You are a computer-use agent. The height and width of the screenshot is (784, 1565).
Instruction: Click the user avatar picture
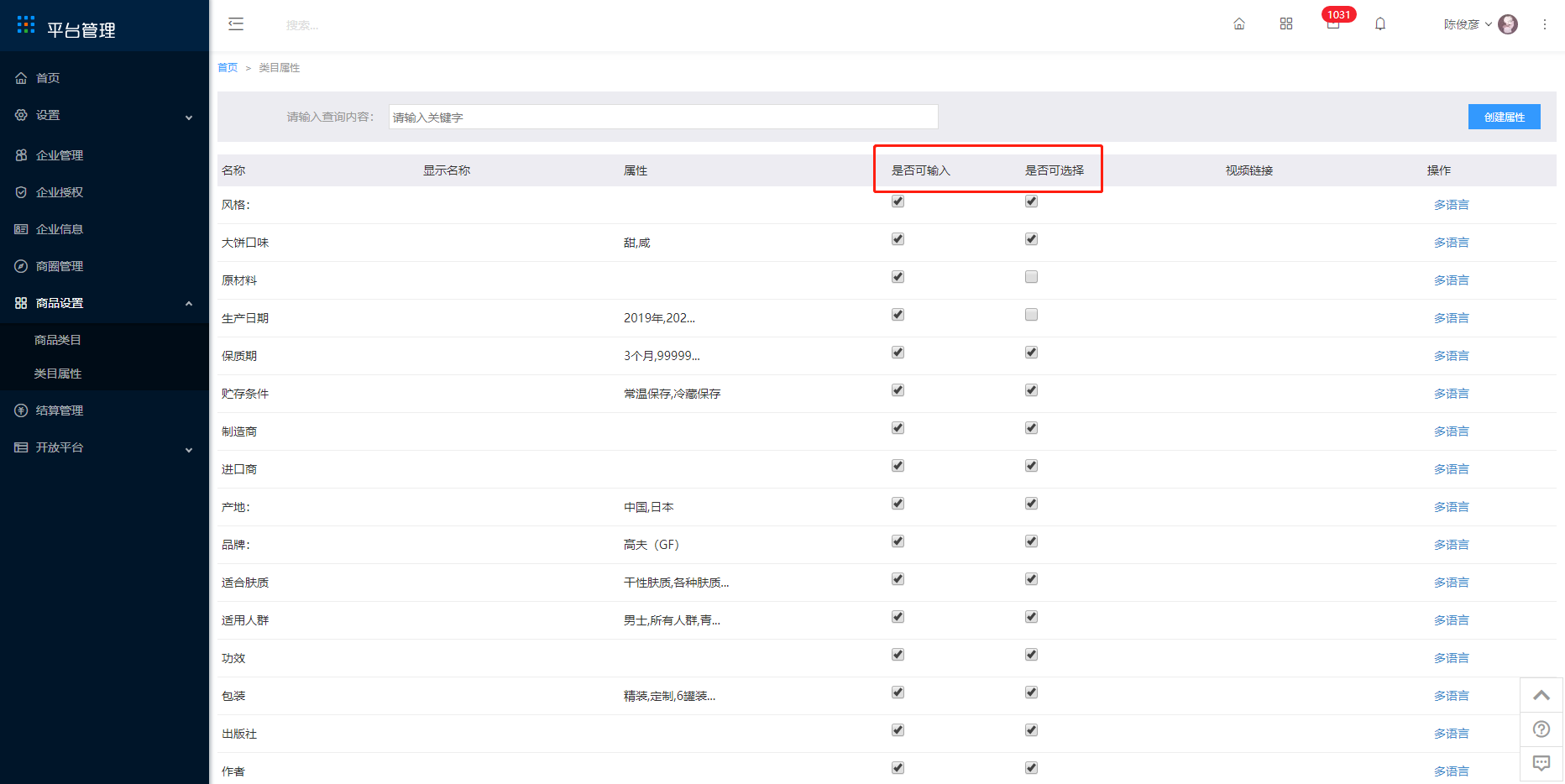[x=1508, y=24]
